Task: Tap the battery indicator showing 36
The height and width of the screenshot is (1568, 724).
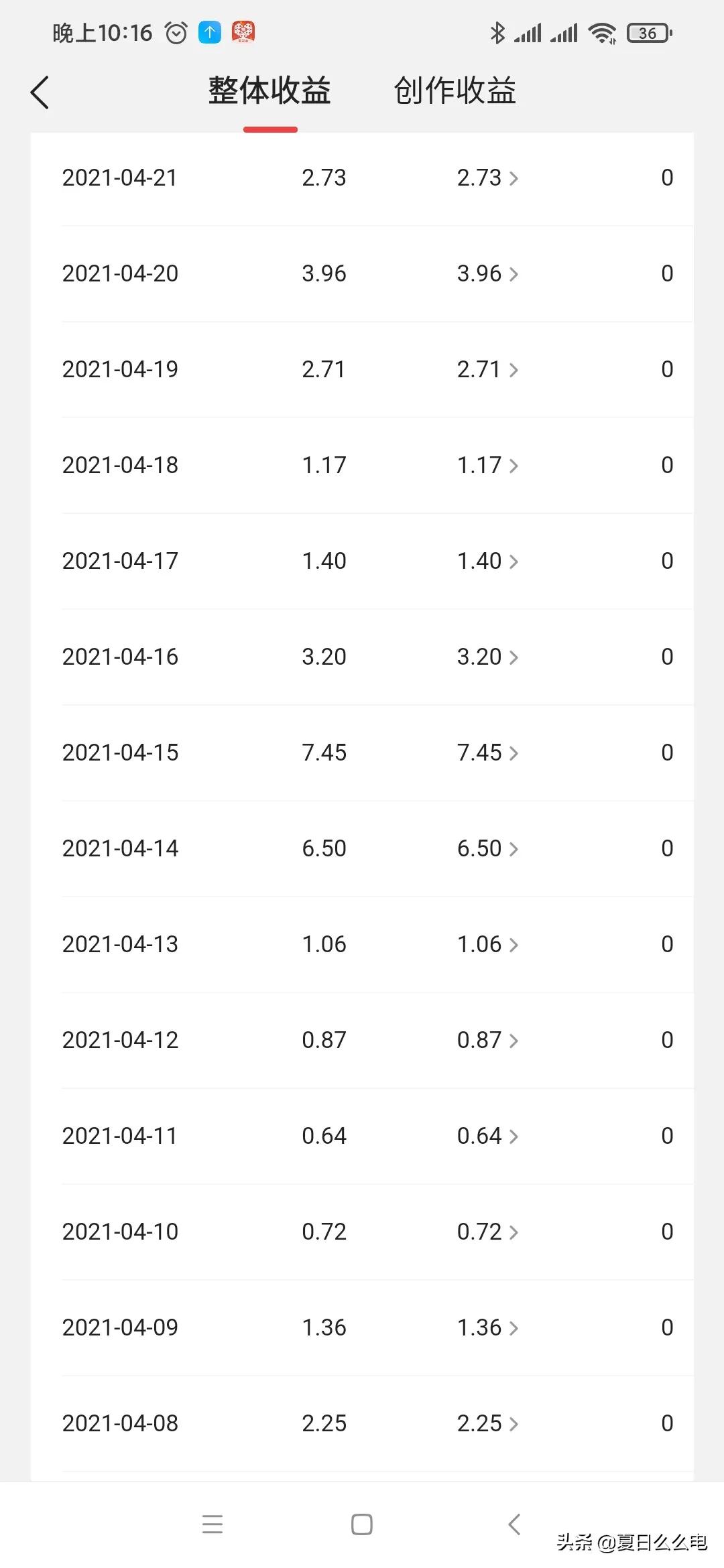Action: (649, 33)
